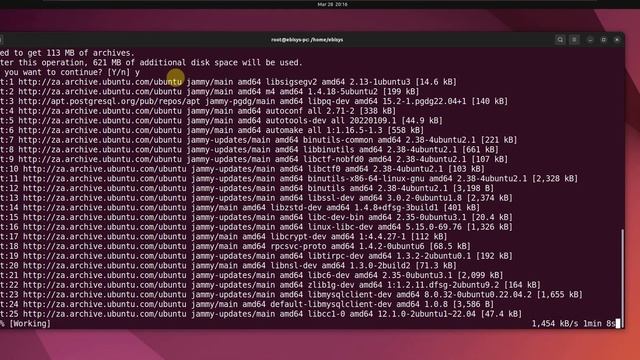This screenshot has height=360, width=640.
Task: Click the '[Y/n] y' prompt text
Action: [x=124, y=72]
